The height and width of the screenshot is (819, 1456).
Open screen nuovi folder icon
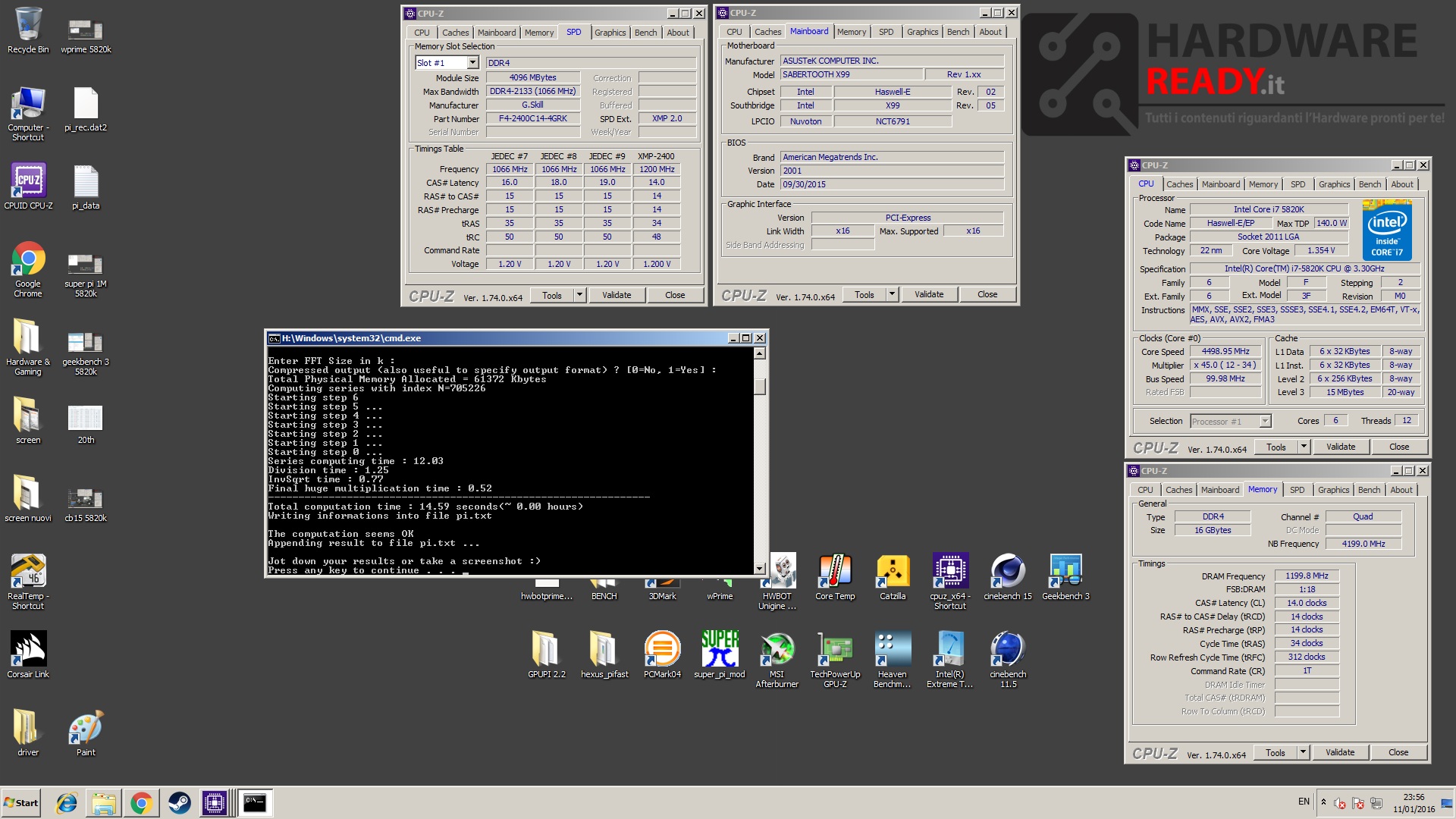point(28,499)
